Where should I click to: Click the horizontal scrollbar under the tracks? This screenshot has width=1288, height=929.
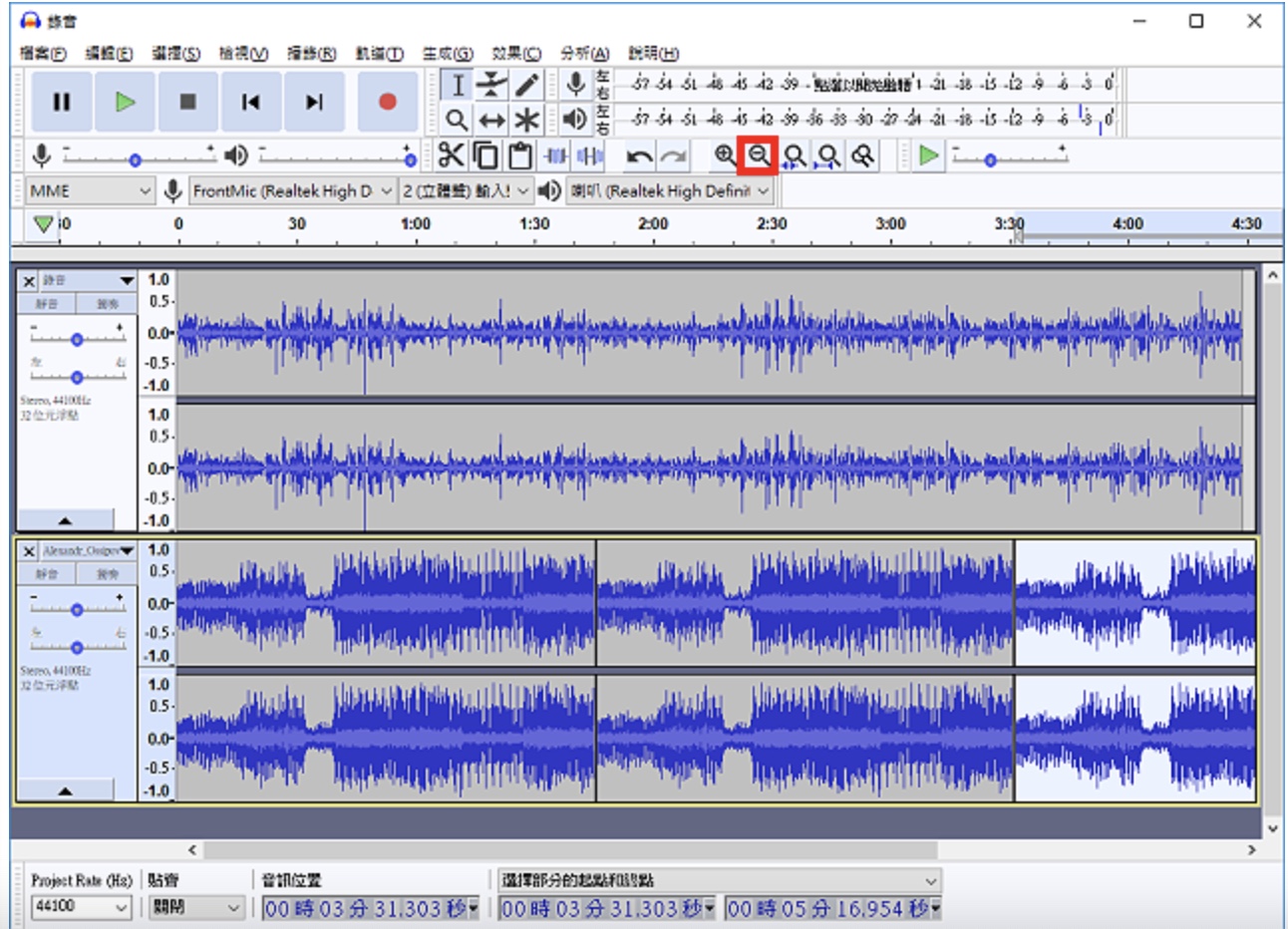tap(569, 850)
